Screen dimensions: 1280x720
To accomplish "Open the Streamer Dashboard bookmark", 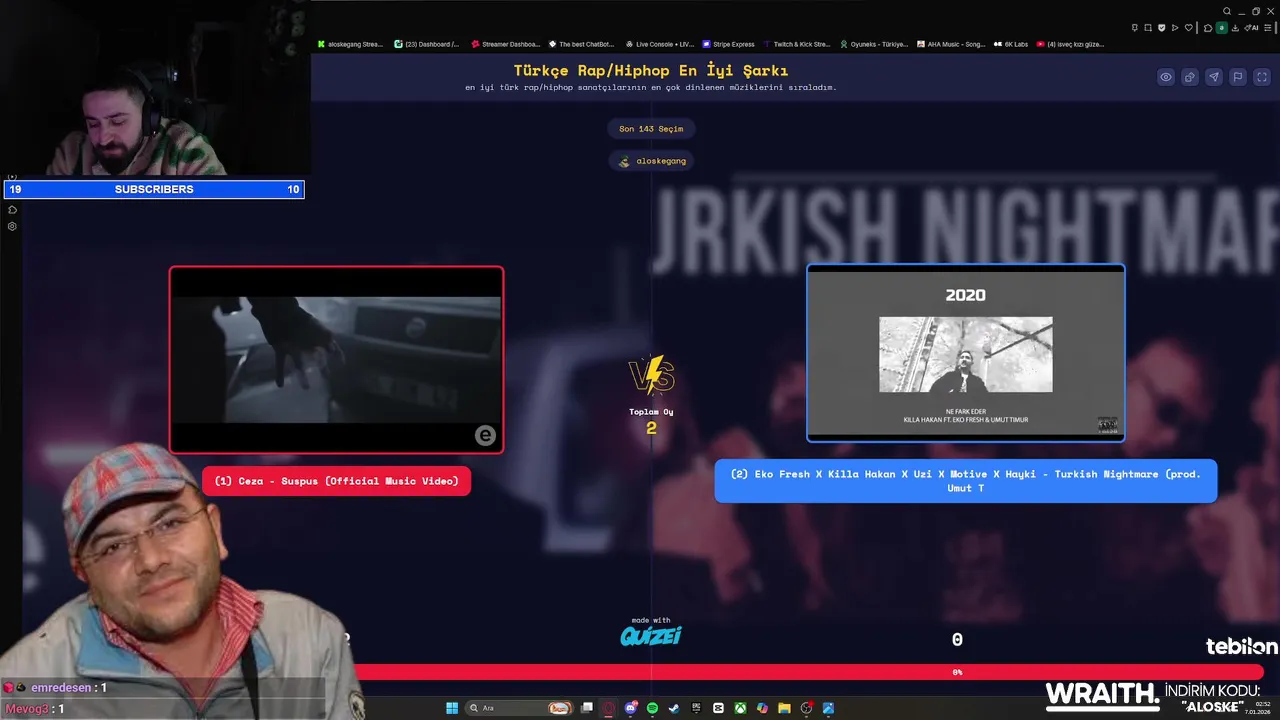I will click(505, 44).
